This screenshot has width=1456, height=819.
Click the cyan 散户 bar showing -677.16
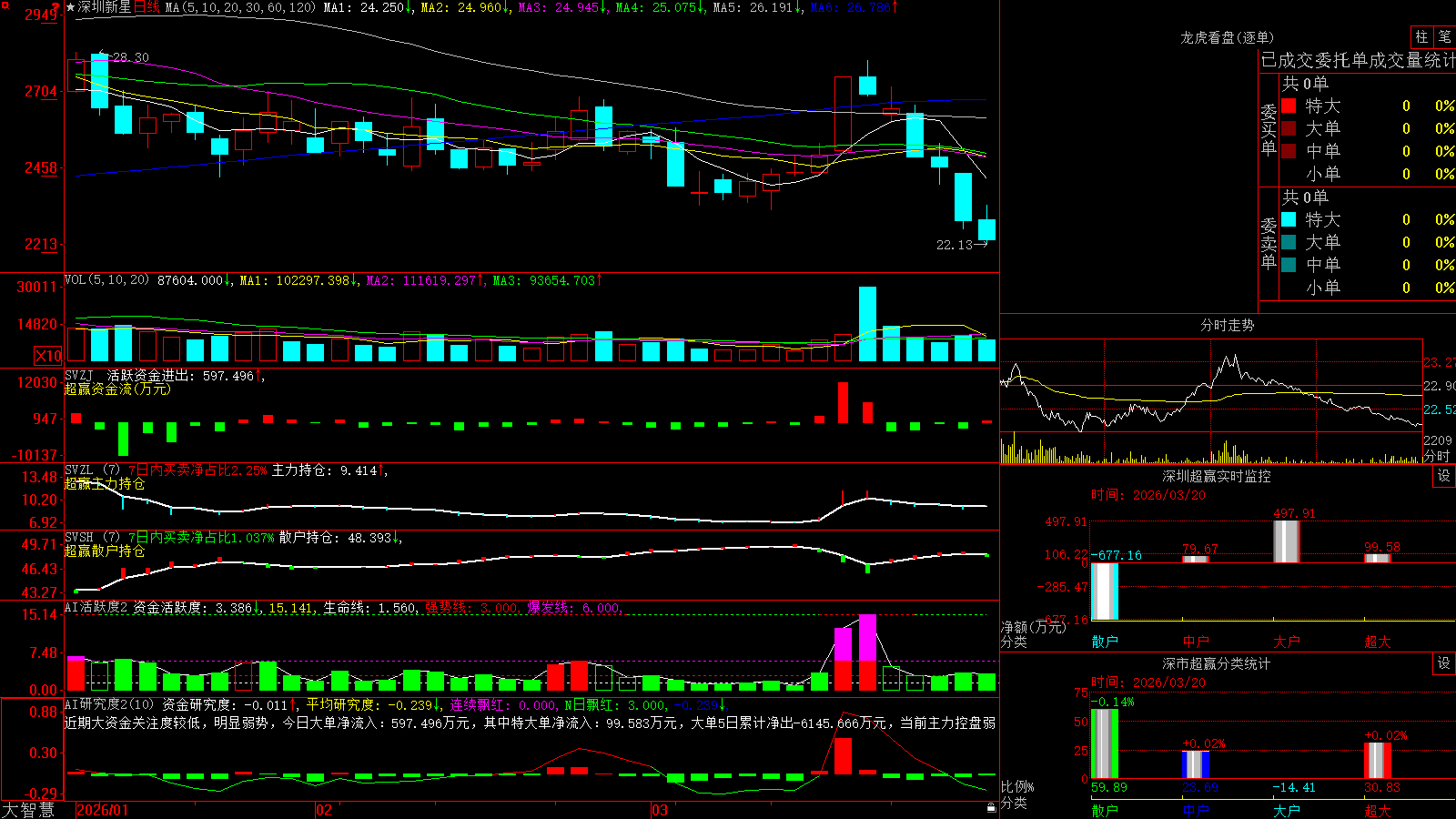coord(1105,591)
